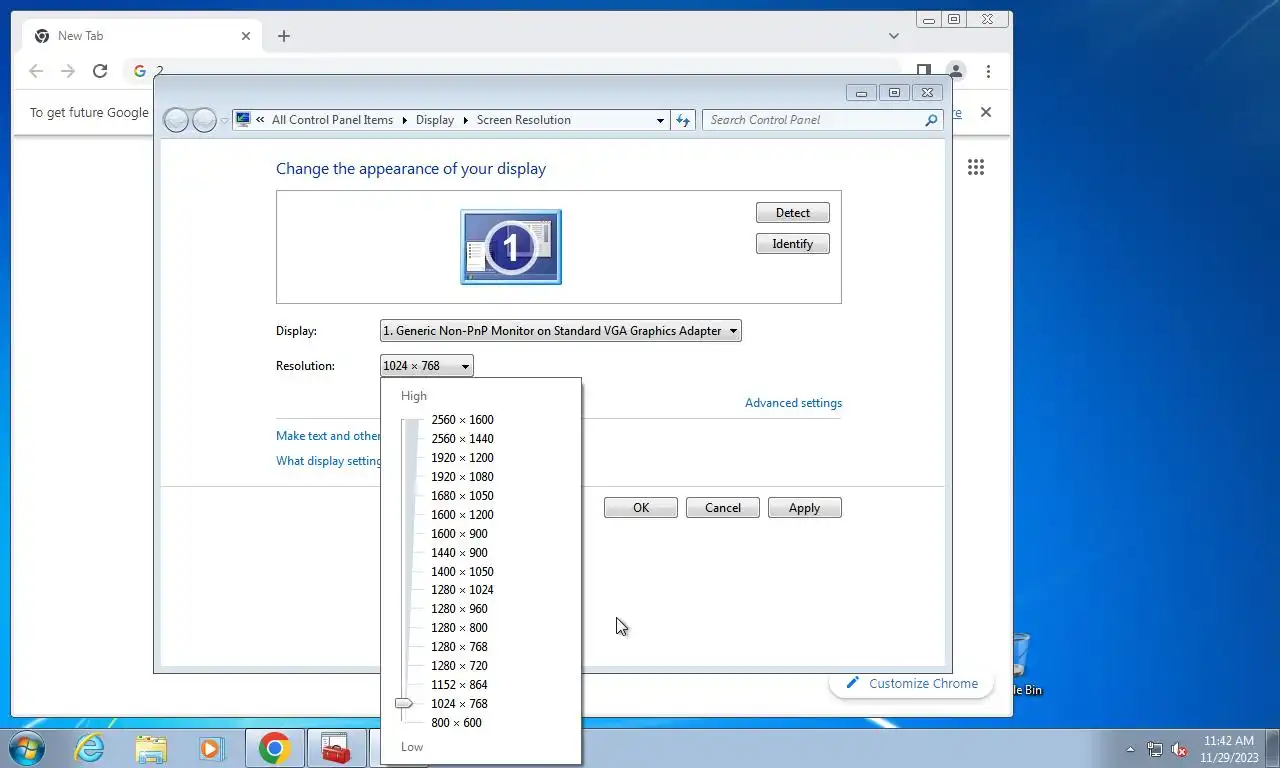Viewport: 1280px width, 768px height.
Task: Go to Display breadcrumb
Action: coord(435,120)
